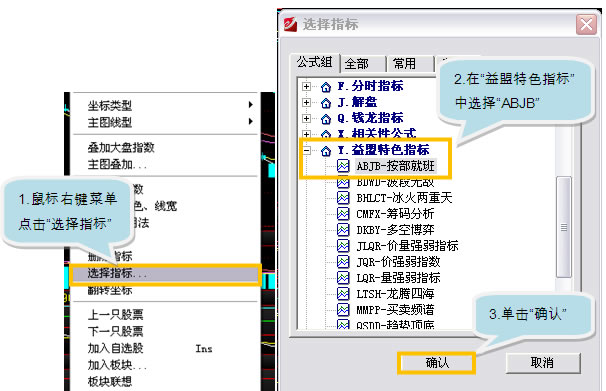Cancel the dialog with 取消 button
The width and height of the screenshot is (606, 391).
(543, 363)
